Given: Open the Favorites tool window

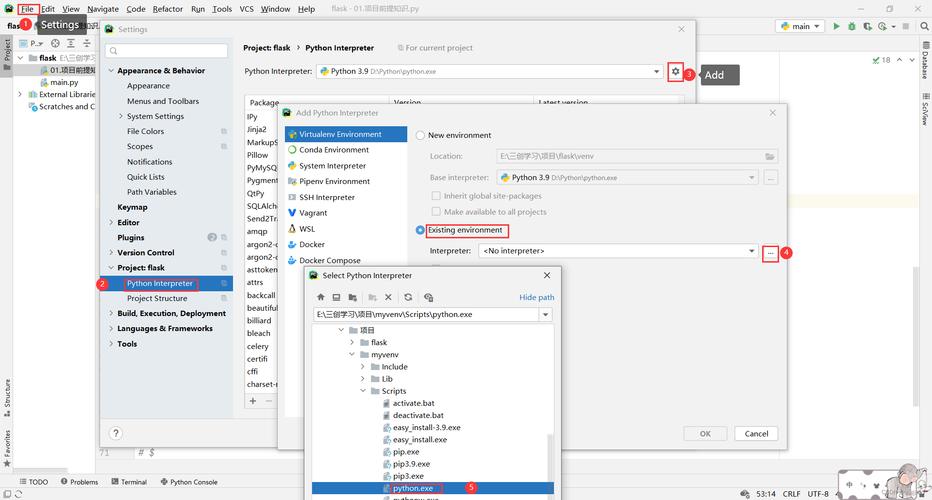Looking at the screenshot, I should [7, 448].
